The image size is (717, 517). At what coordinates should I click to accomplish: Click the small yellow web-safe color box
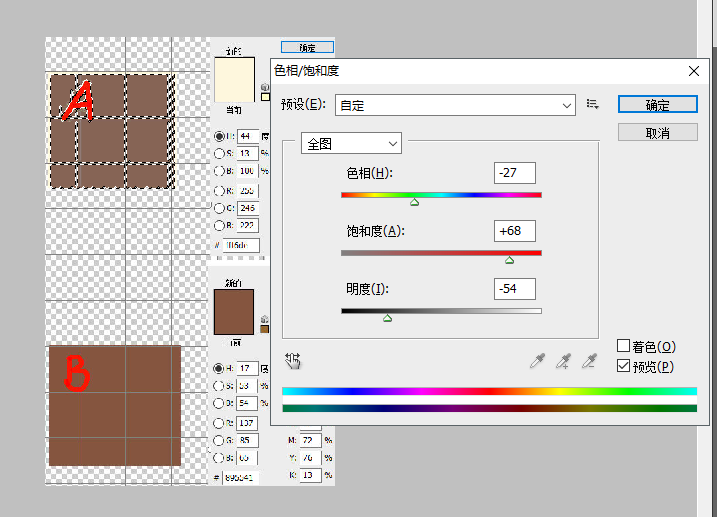point(265,97)
